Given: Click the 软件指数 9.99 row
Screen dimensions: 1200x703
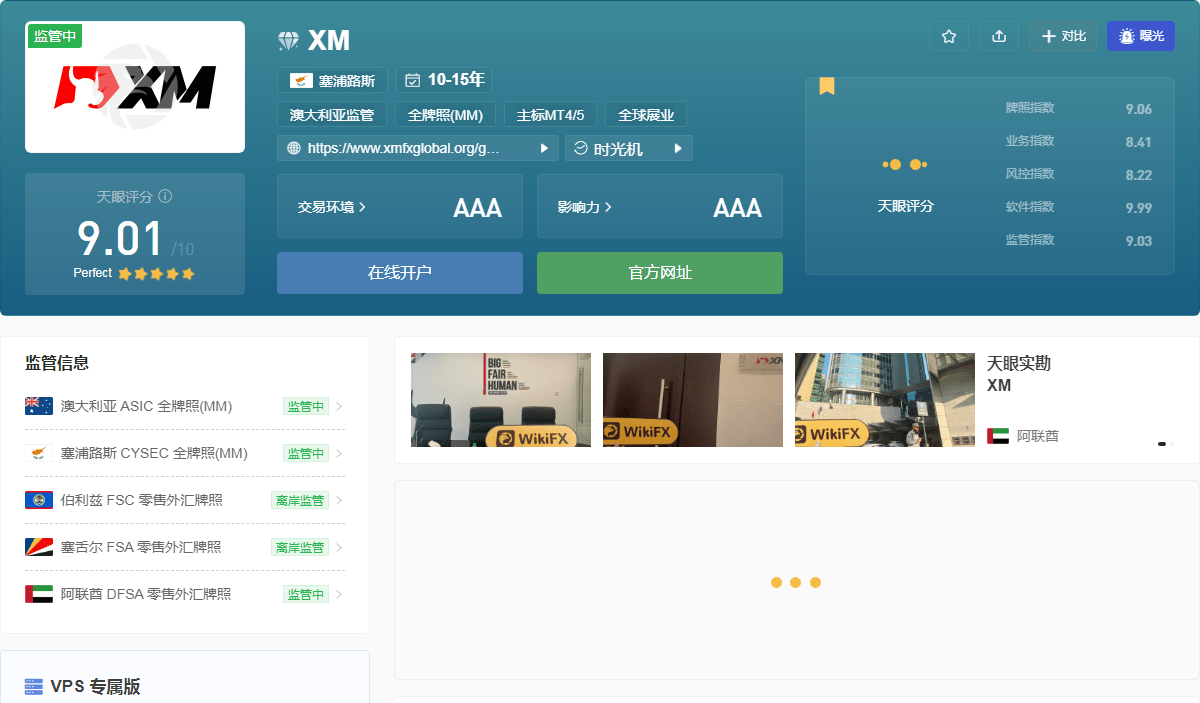Looking at the screenshot, I should tap(1079, 208).
